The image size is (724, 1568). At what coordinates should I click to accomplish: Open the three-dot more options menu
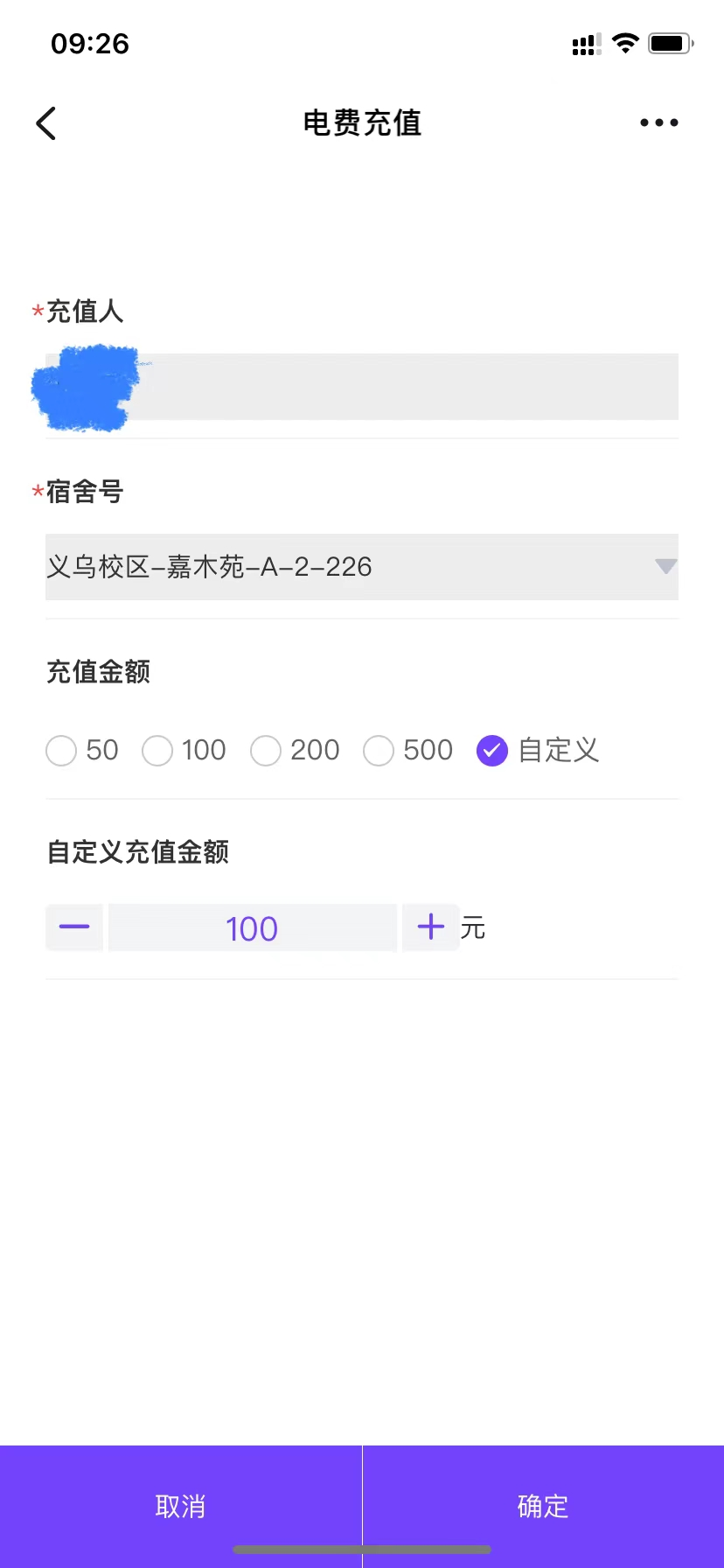(658, 123)
